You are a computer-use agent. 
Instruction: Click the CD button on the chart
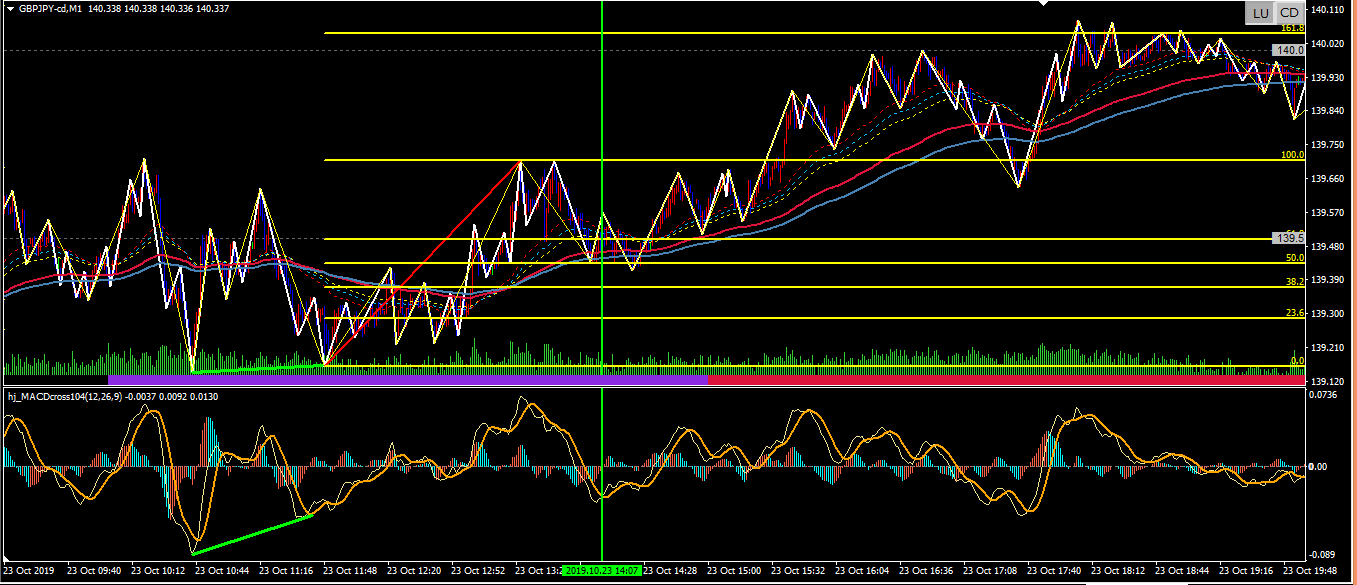tap(1289, 13)
